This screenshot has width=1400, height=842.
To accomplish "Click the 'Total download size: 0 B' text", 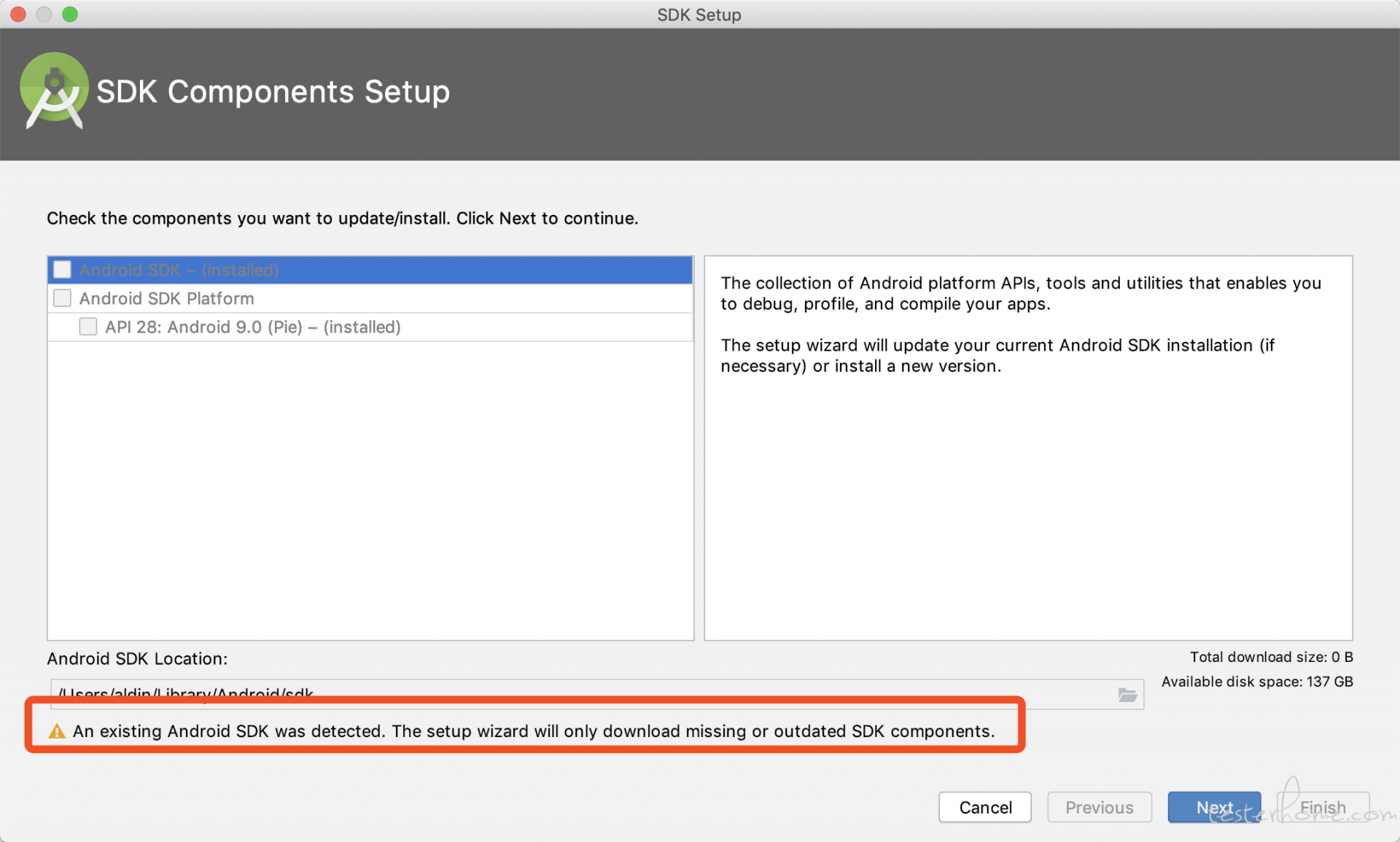I will tap(1271, 657).
